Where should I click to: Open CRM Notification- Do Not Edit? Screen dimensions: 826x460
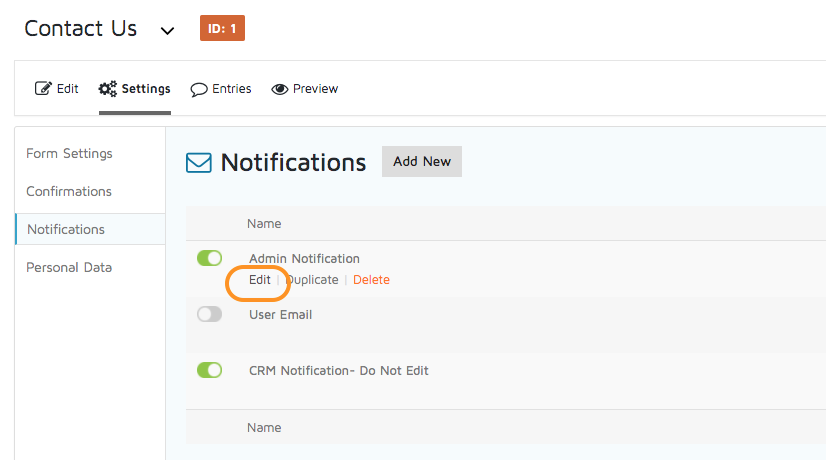[339, 370]
